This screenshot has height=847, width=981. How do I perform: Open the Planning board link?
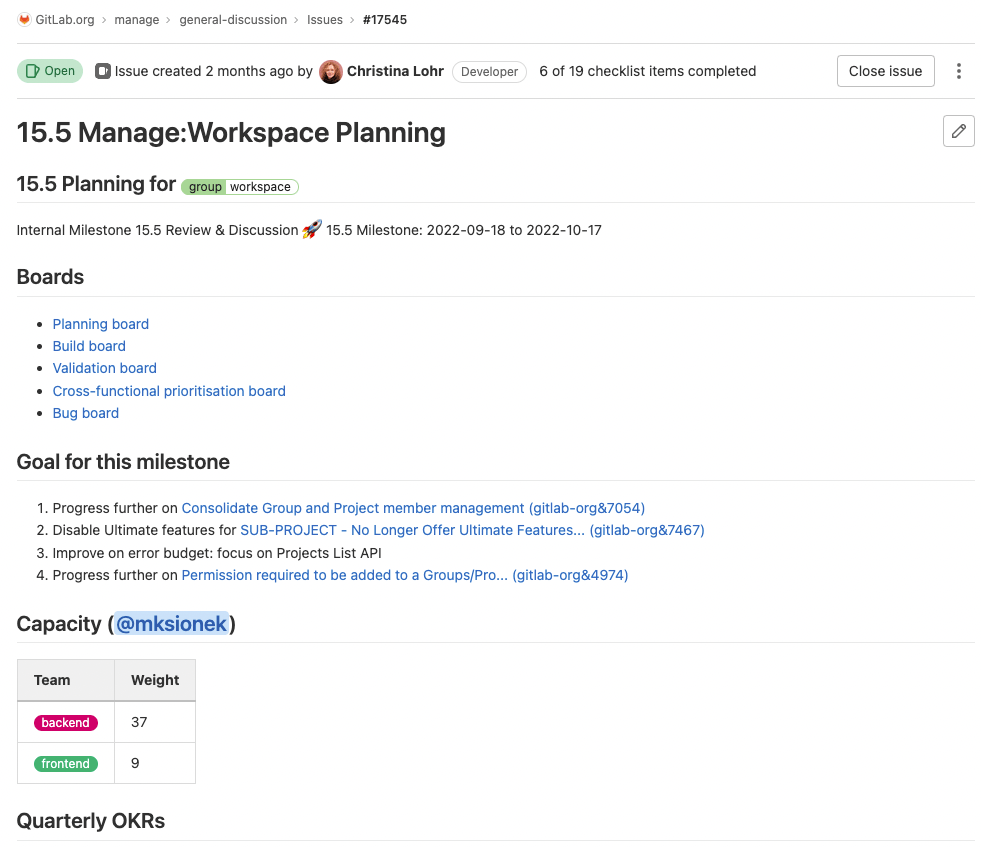(100, 324)
